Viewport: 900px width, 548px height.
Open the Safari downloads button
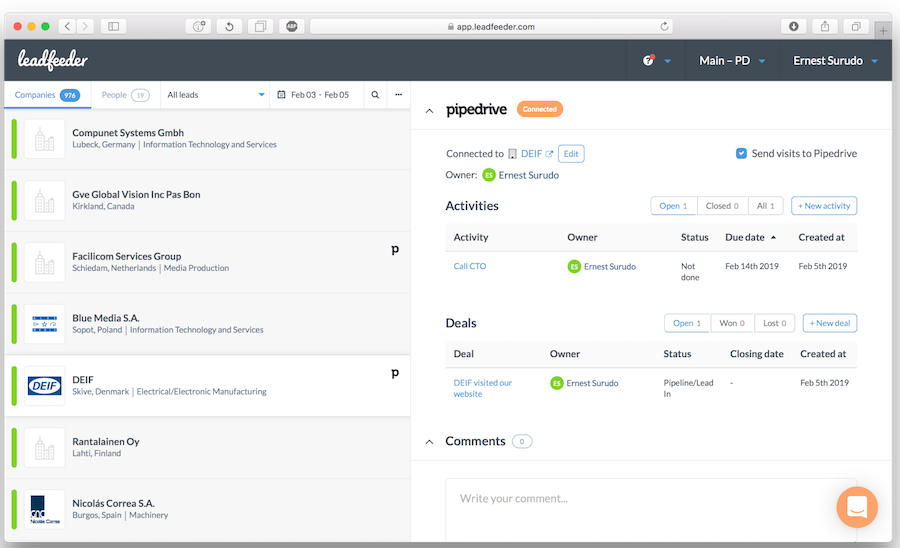point(794,26)
